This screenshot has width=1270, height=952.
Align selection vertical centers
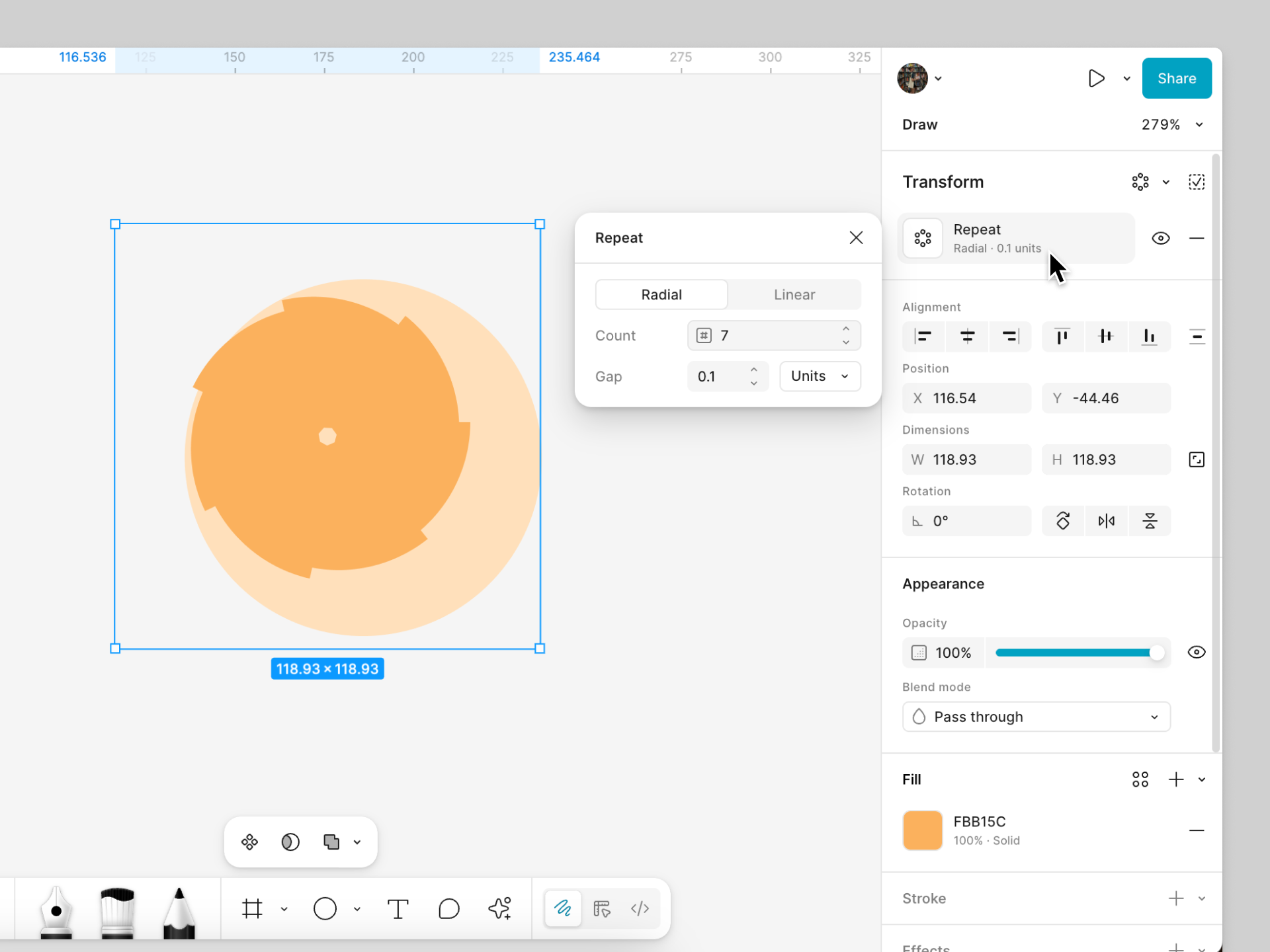[x=1106, y=337]
